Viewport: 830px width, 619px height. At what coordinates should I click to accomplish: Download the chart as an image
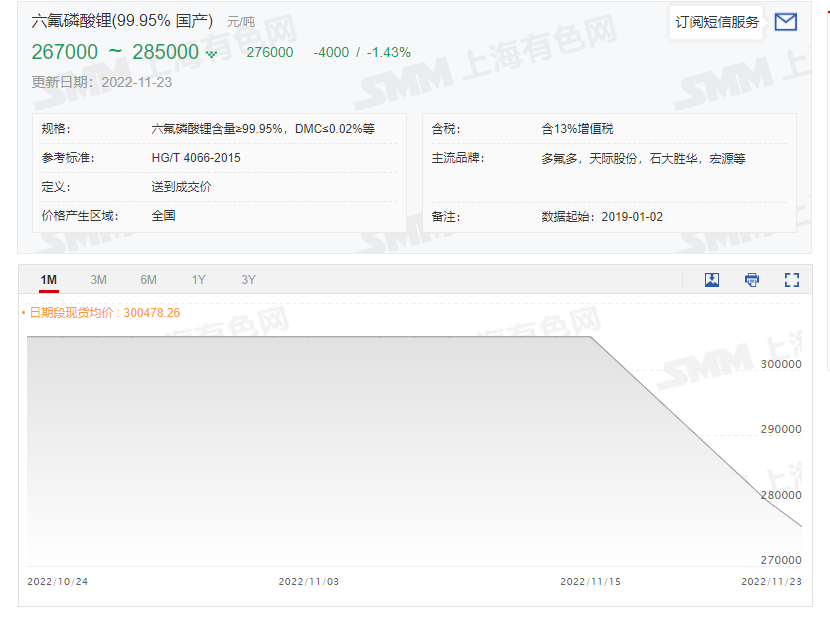711,280
